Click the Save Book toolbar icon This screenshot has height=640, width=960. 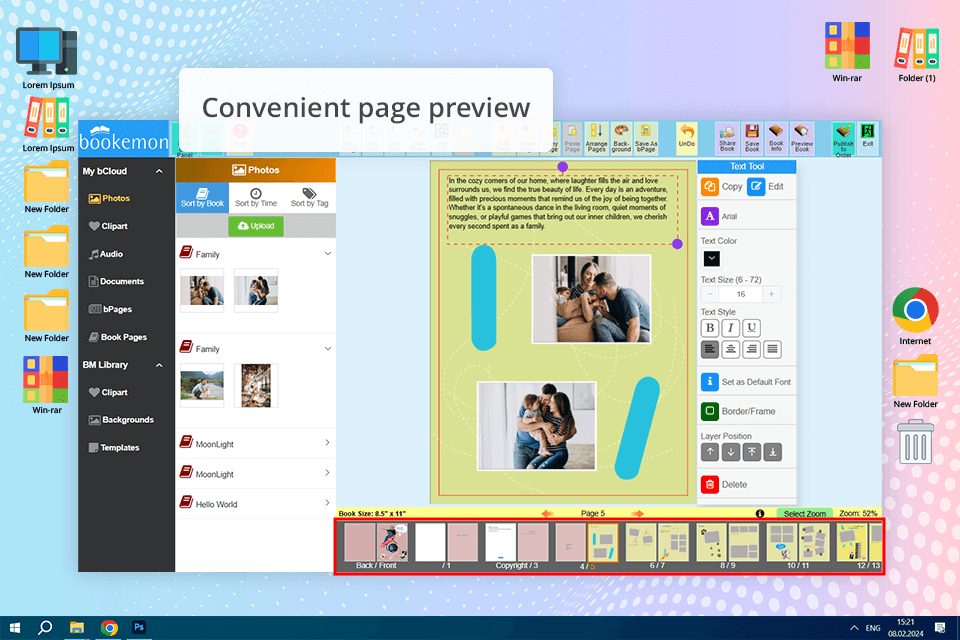point(752,138)
